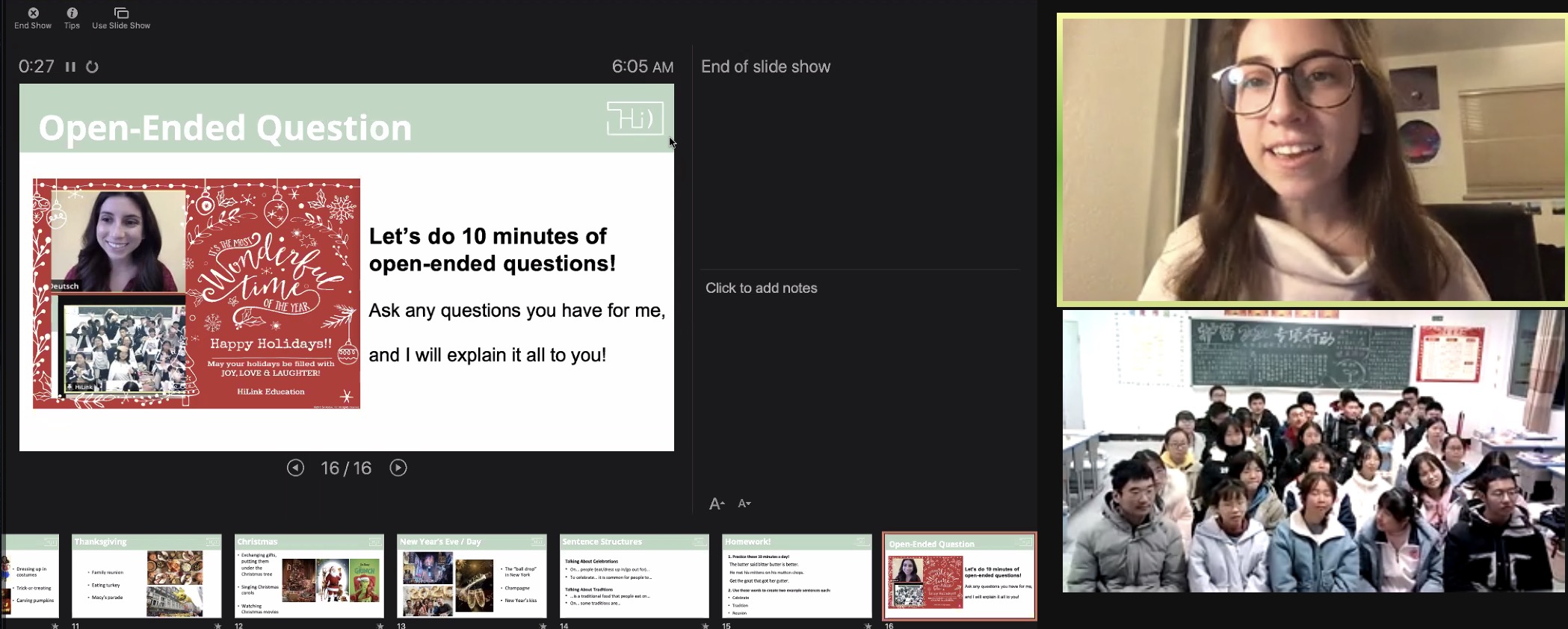Advance with next slide arrow
The width and height of the screenshot is (1568, 629).
coord(398,468)
